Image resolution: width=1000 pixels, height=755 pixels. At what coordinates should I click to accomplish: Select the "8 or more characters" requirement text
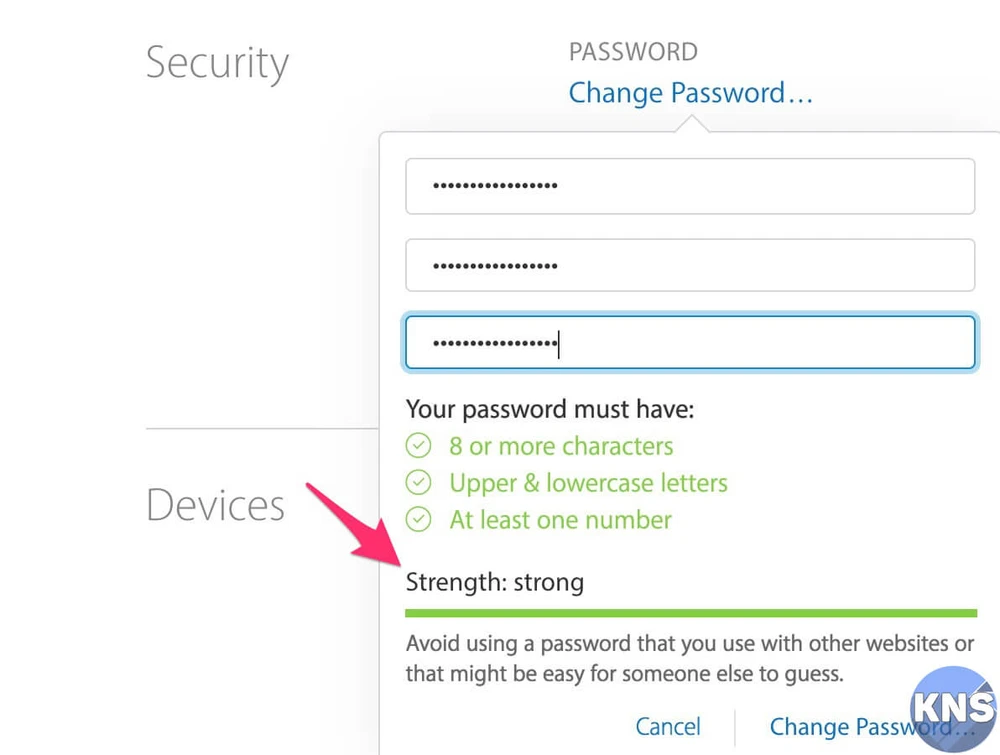coord(561,446)
